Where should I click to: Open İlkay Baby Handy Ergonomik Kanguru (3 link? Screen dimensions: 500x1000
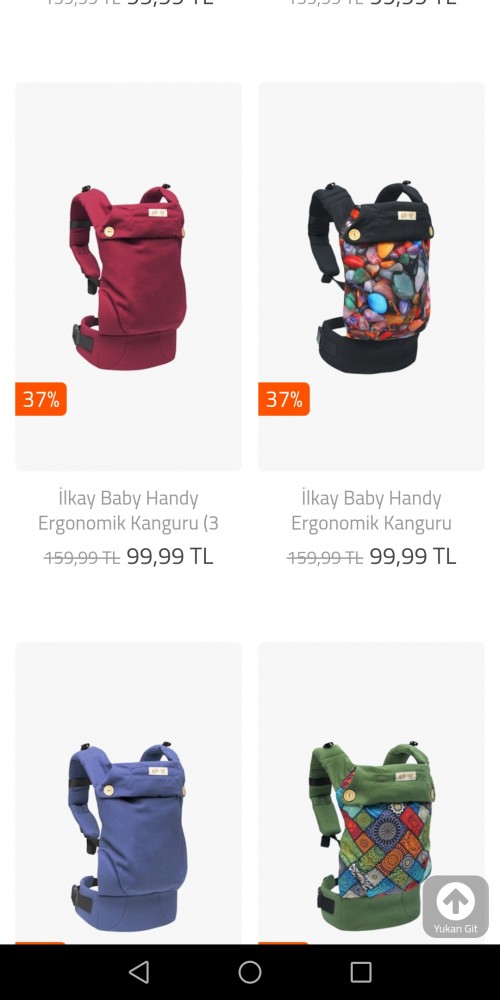[x=128, y=510]
